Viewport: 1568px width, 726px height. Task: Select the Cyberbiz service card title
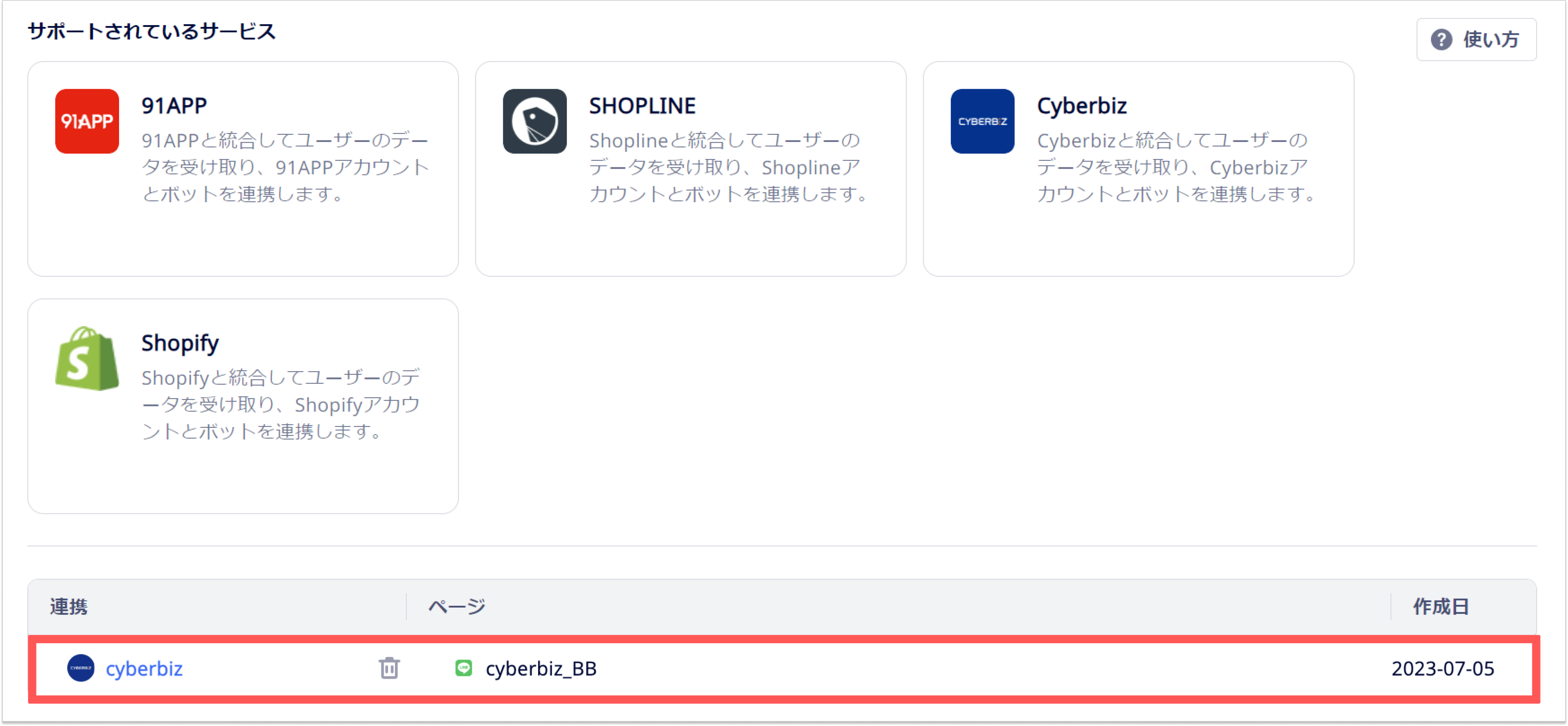1082,106
